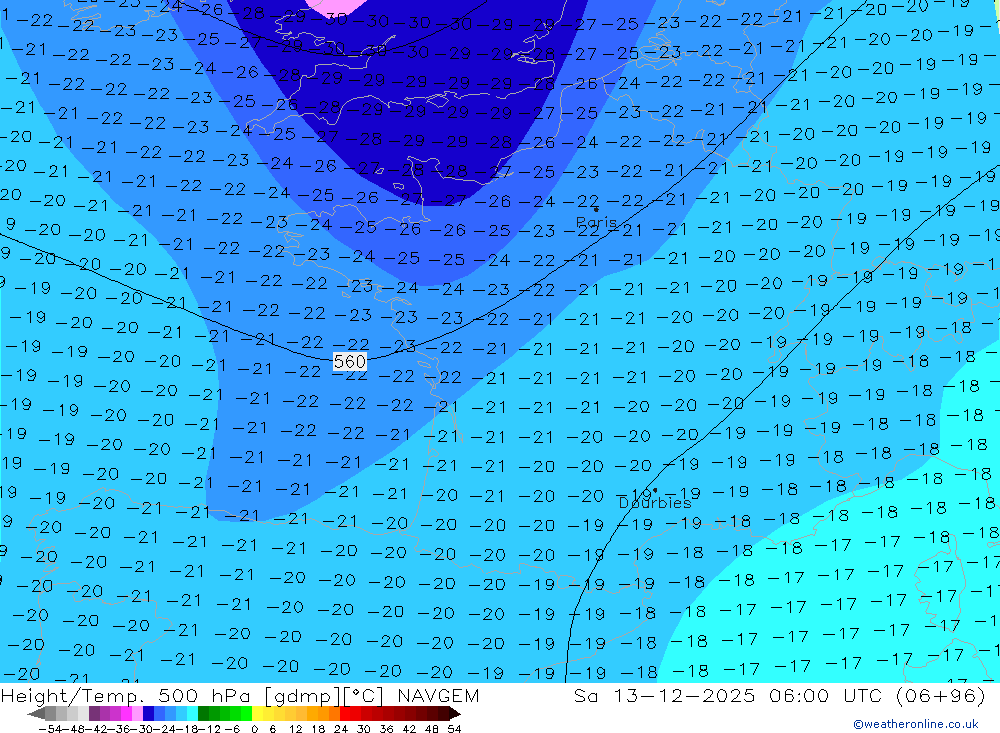Click the black dot marking Paris

click(596, 209)
